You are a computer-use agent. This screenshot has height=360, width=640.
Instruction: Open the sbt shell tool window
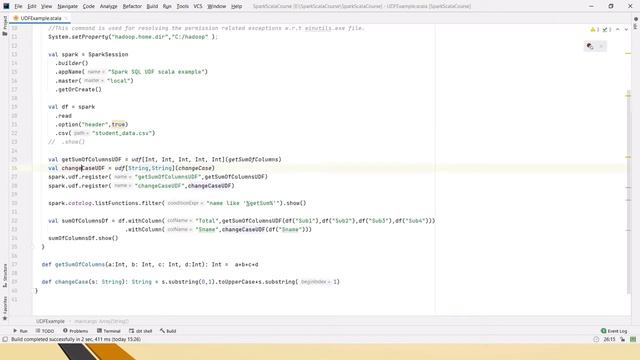[x=140, y=331]
